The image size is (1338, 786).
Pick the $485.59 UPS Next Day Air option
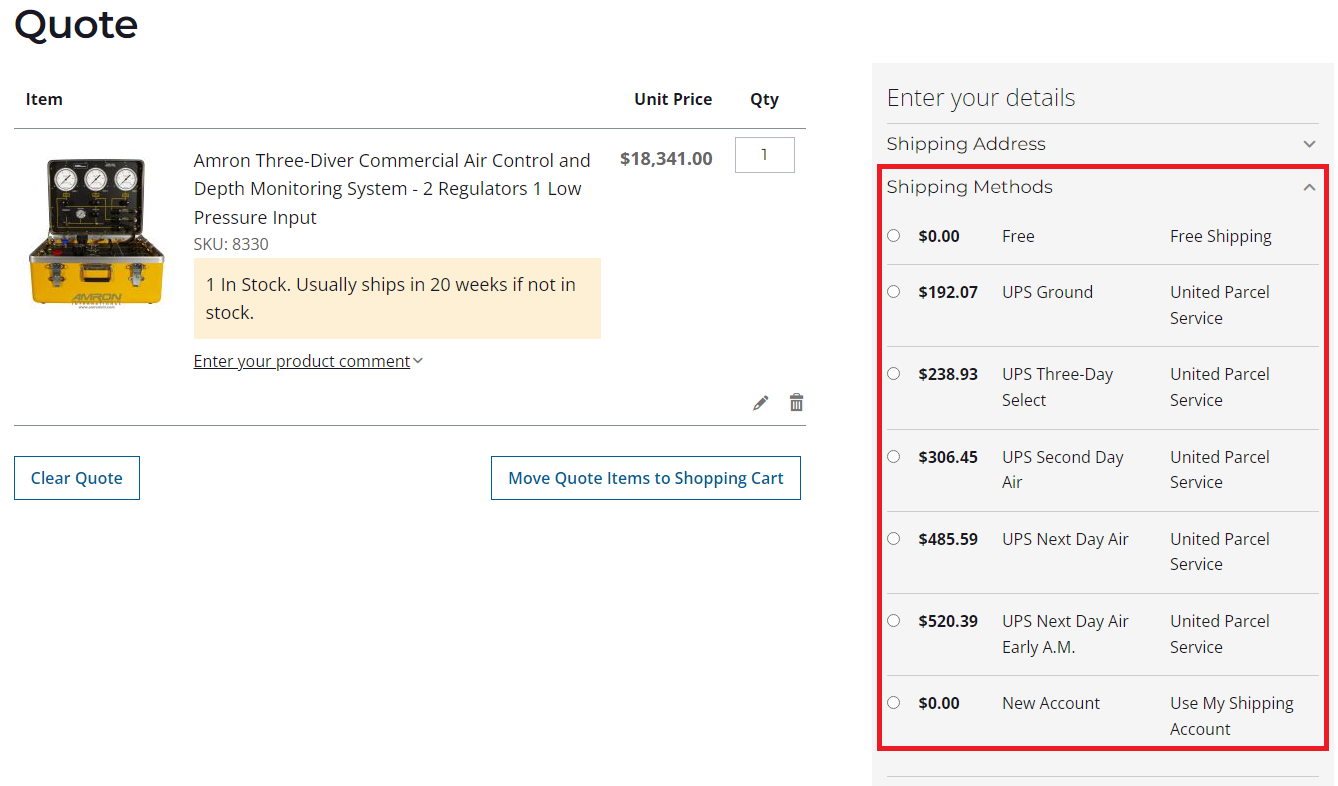tap(894, 539)
